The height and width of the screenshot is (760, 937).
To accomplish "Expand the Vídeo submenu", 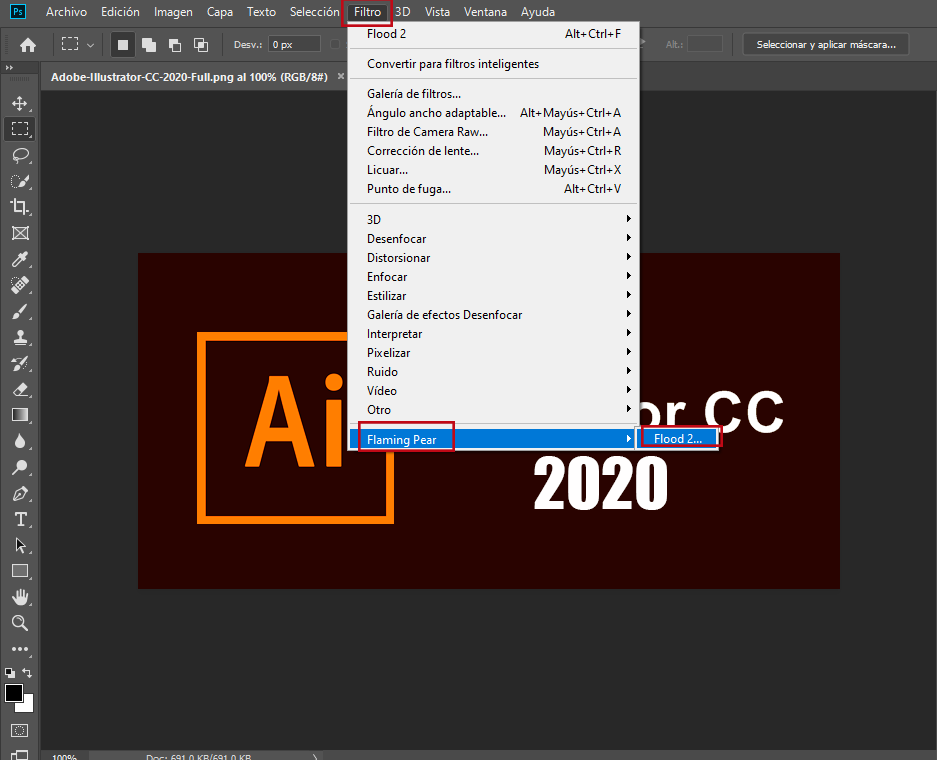I will tap(493, 391).
